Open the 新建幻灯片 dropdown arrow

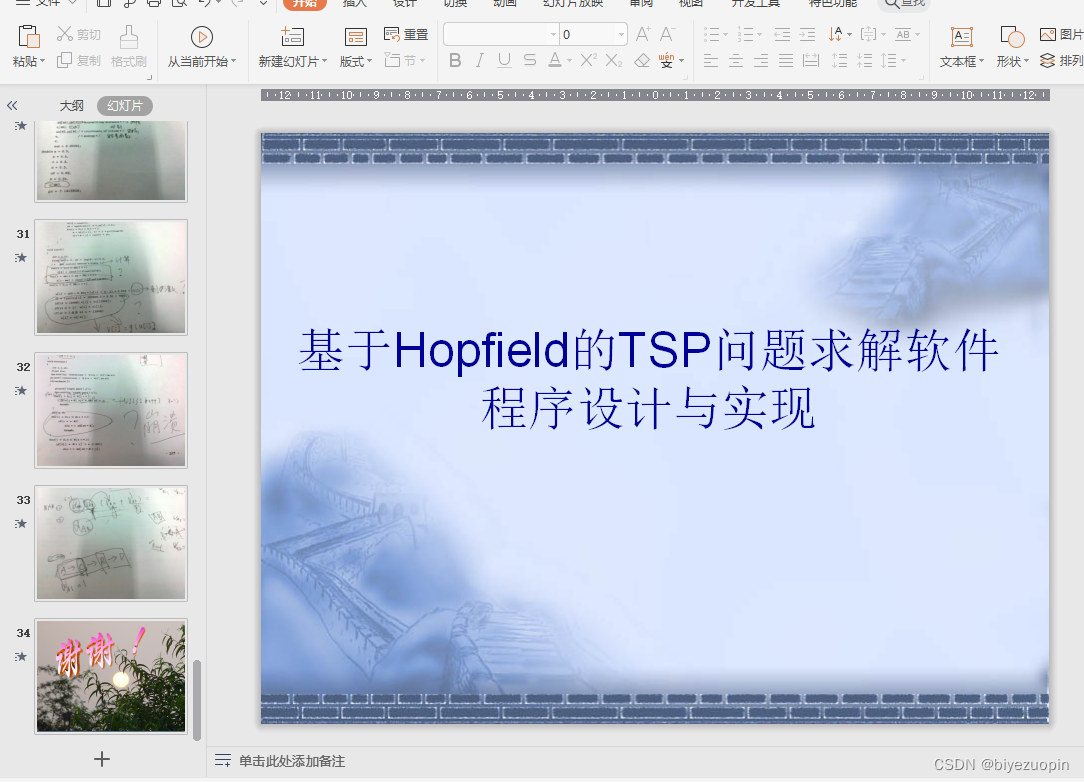pyautogui.click(x=324, y=62)
